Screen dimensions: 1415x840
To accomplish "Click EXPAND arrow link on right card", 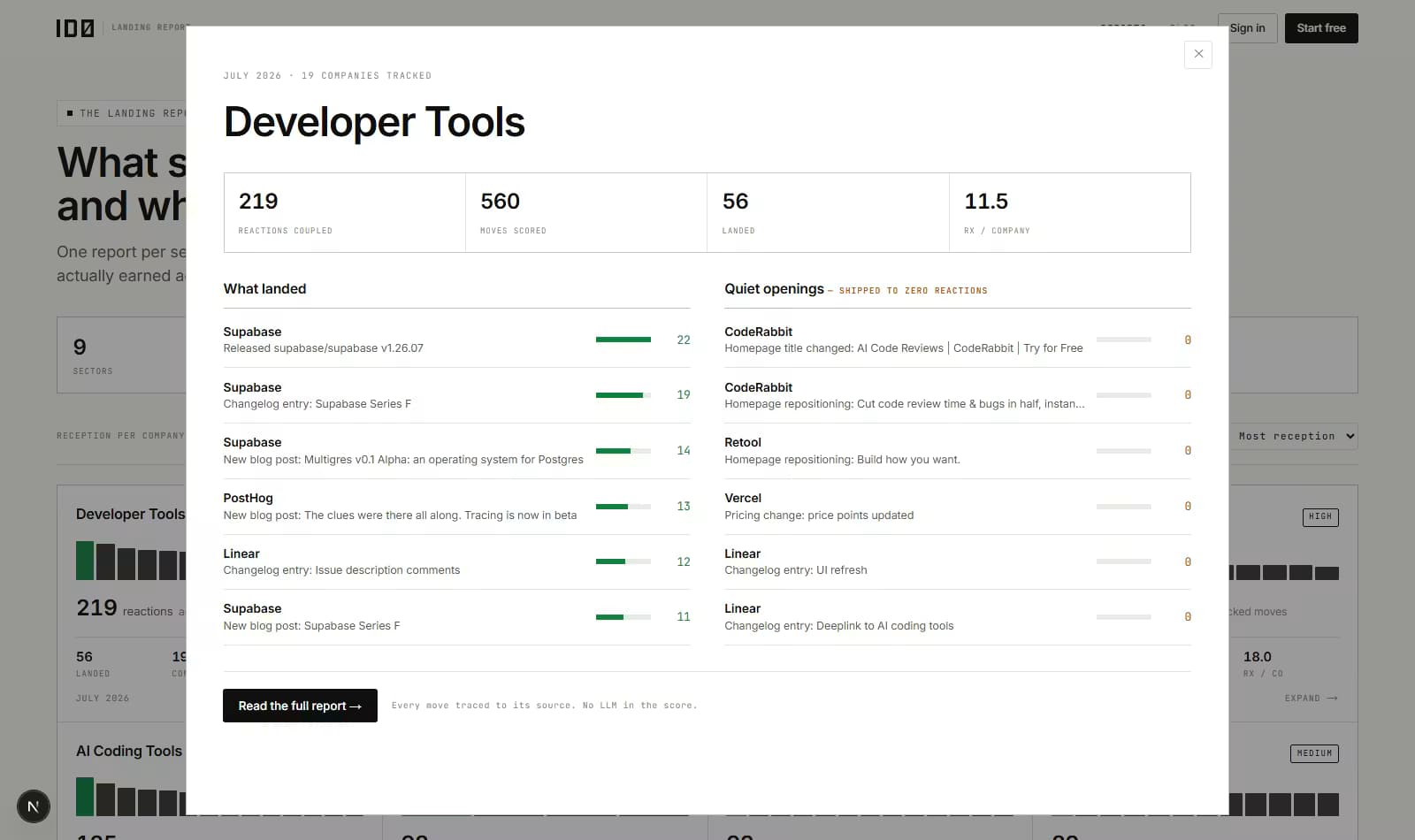I will click(1312, 699).
